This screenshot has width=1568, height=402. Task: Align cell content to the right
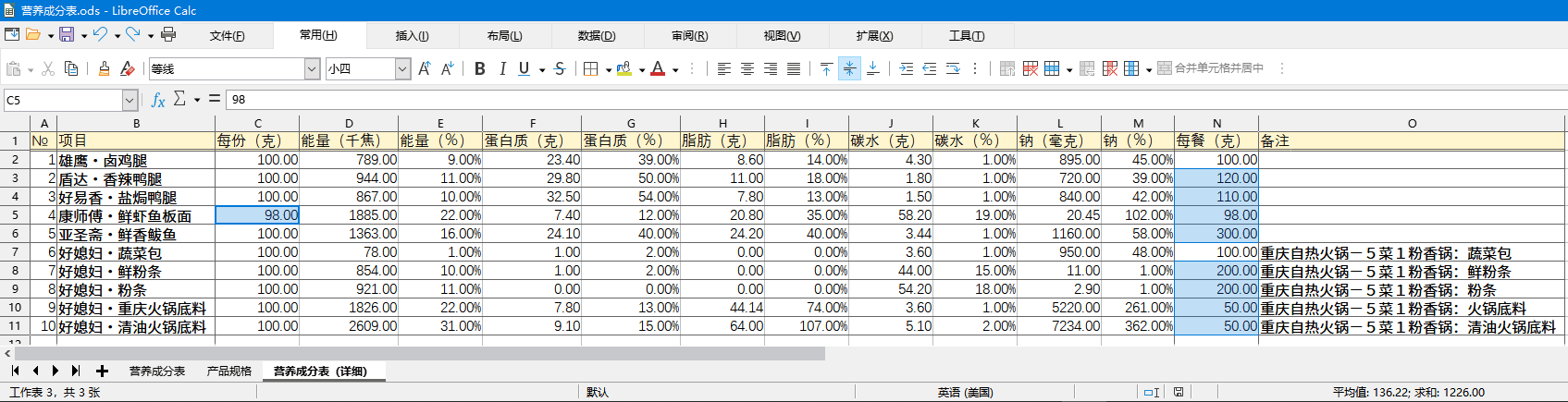(x=771, y=68)
